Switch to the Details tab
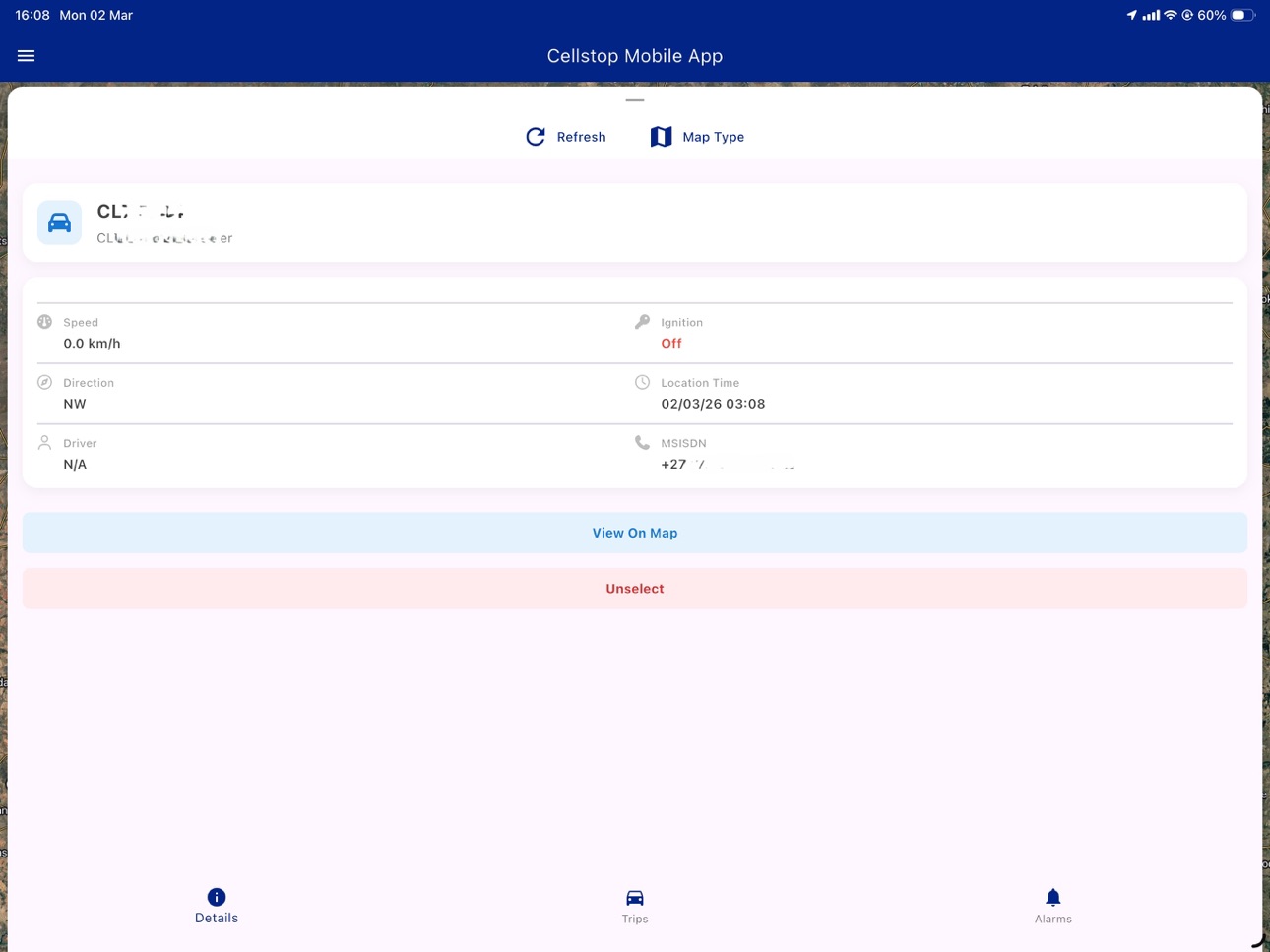Screen dimensions: 1270x952 pyautogui.click(x=217, y=906)
